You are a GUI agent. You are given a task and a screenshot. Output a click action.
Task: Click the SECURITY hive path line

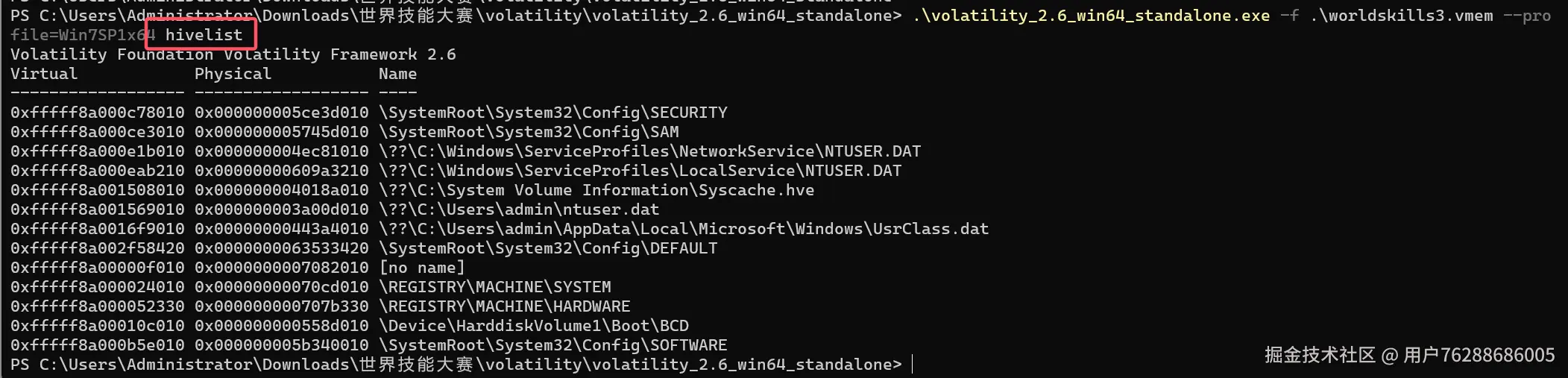369,113
